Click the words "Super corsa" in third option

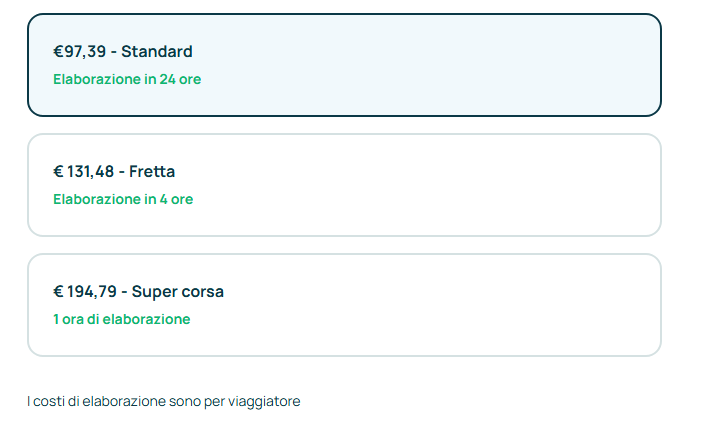(177, 292)
